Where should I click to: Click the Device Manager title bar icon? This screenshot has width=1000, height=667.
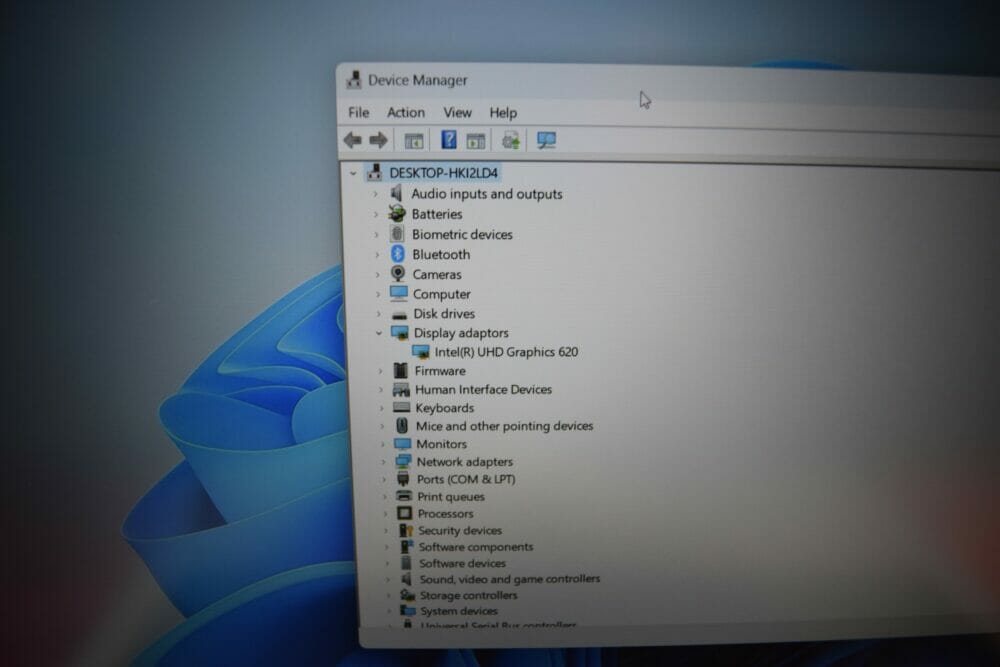pos(354,80)
